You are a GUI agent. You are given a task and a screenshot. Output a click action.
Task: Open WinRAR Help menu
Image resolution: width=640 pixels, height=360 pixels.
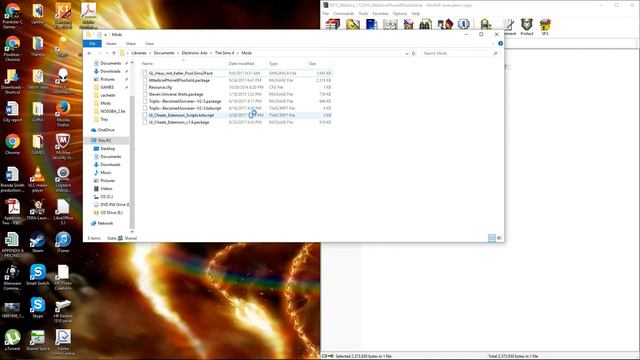click(416, 13)
